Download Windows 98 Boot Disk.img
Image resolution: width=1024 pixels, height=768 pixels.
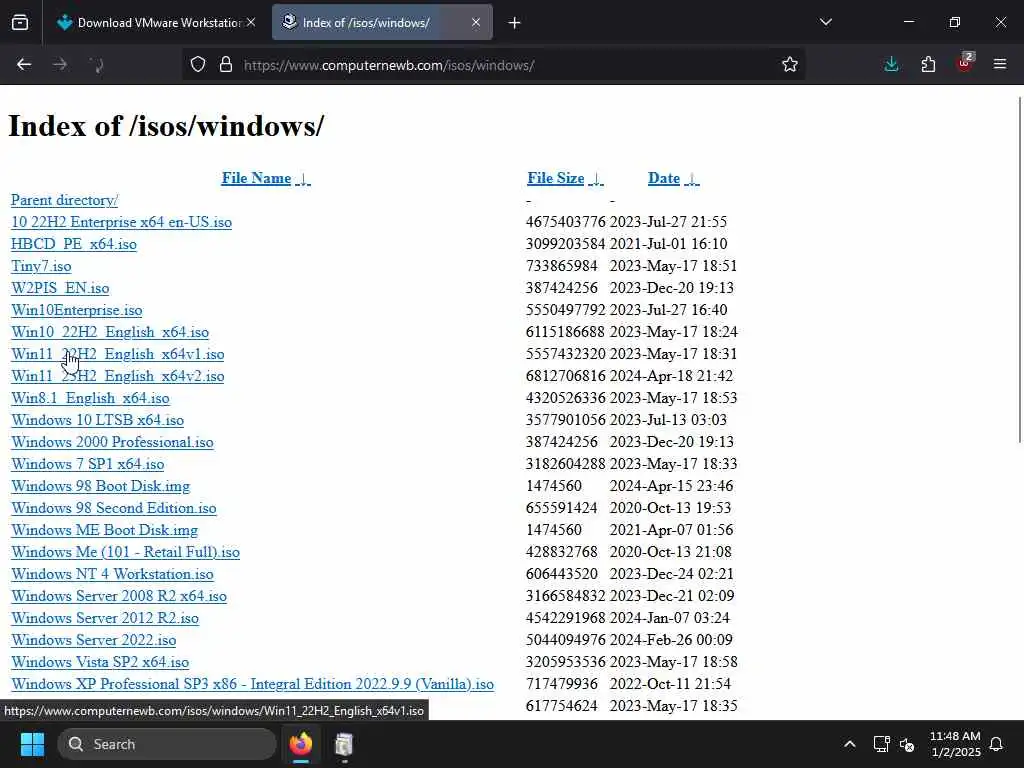[101, 486]
